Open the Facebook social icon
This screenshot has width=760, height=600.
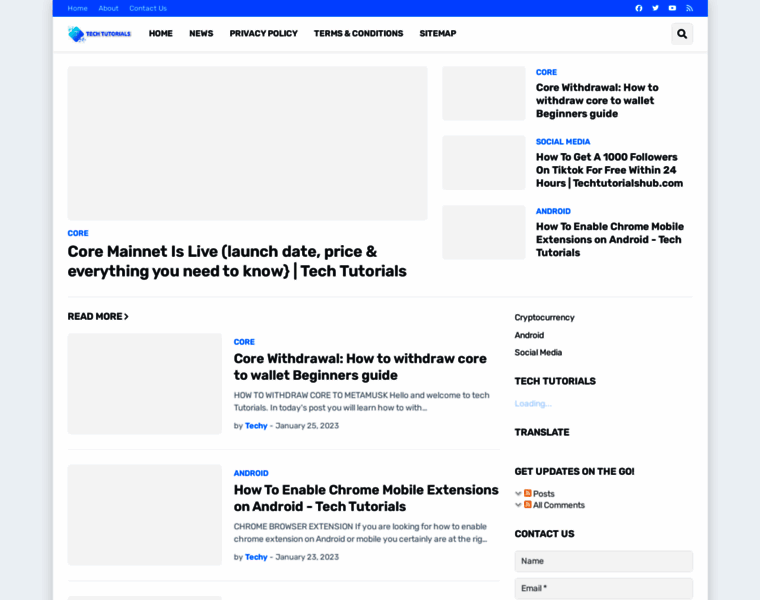[639, 8]
